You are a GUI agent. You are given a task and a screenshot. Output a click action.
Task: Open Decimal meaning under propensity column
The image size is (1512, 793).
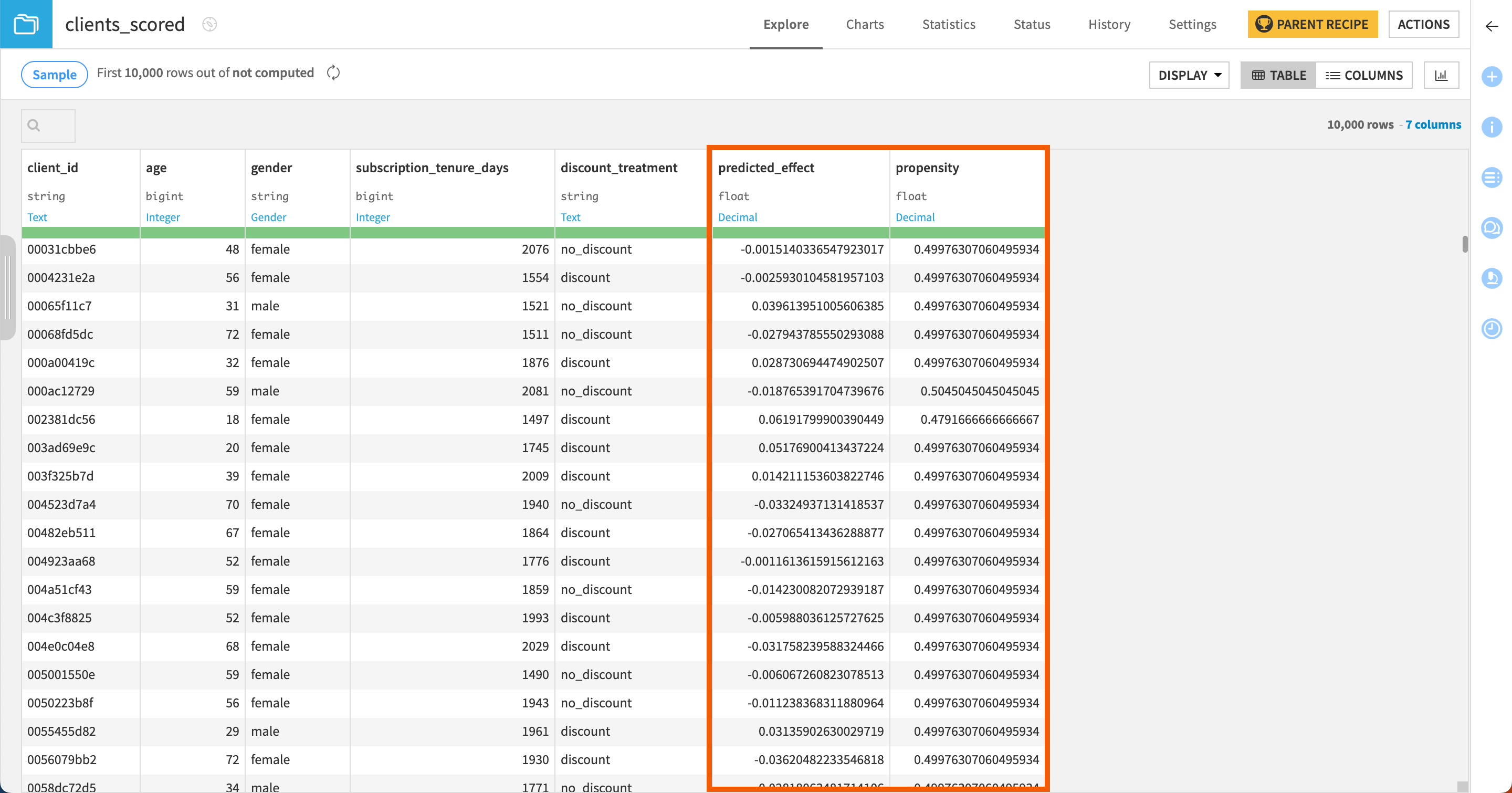915,217
